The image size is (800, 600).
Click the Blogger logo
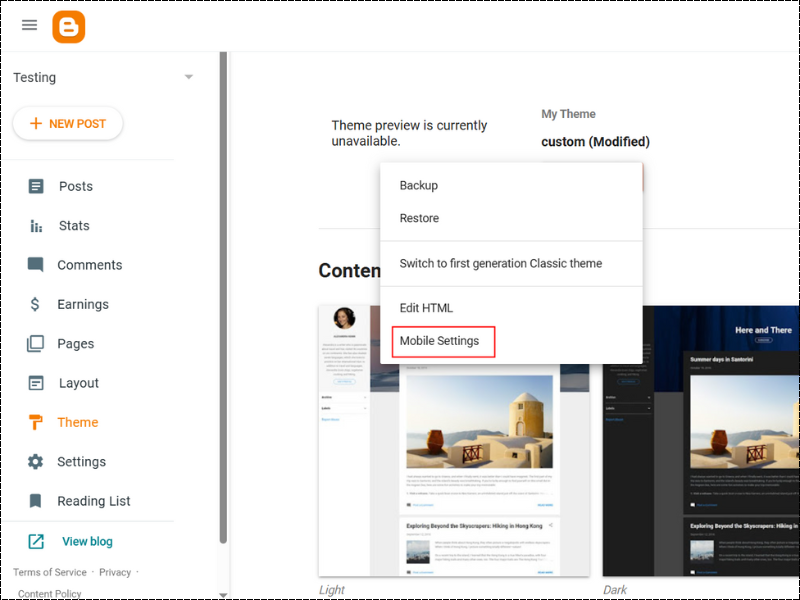point(67,25)
